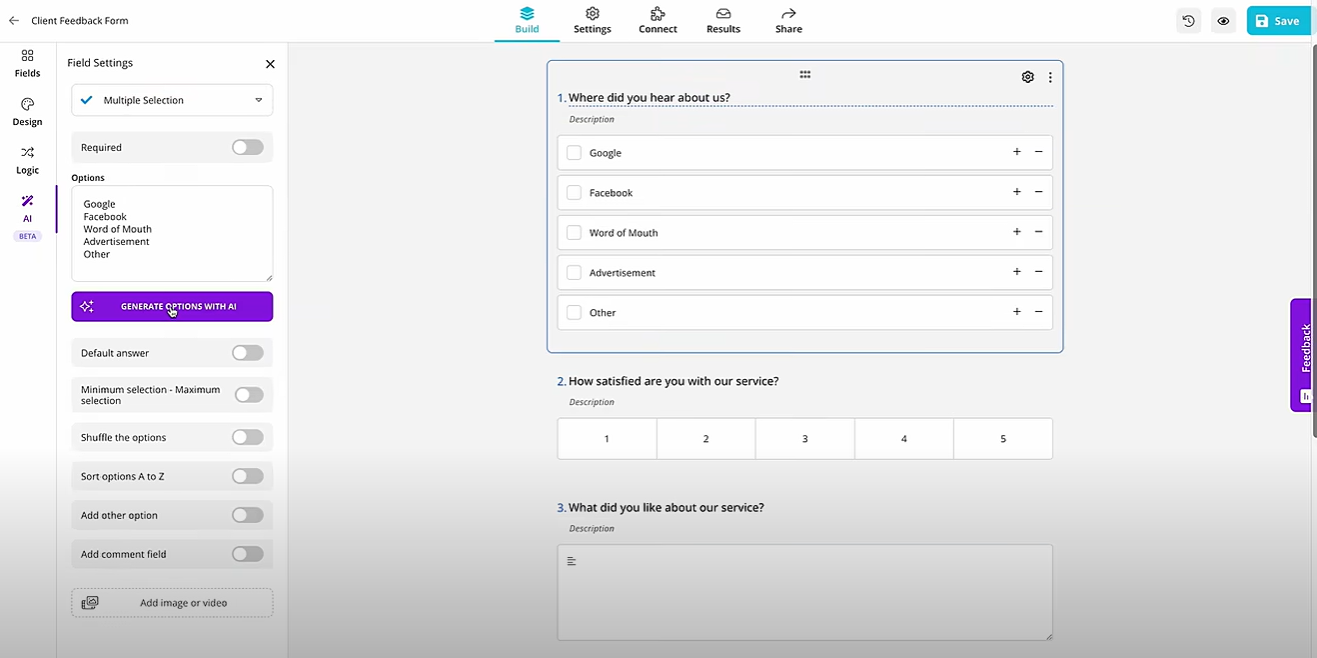Viewport: 1317px width, 658px height.
Task: Add a new option after Facebook with plus
Action: tap(1016, 192)
